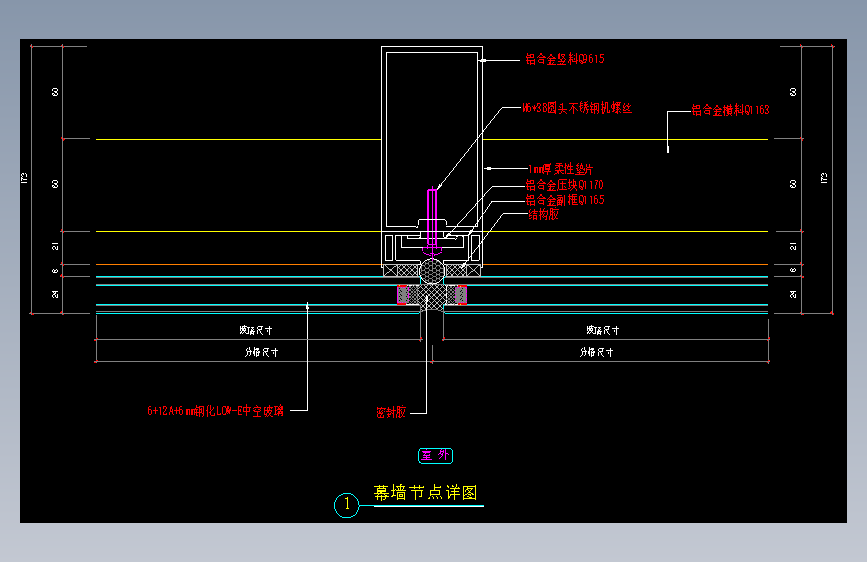Screen dimensions: 867x562
Task: Click the red label 铝合金竖料QI615
Action: (565, 59)
